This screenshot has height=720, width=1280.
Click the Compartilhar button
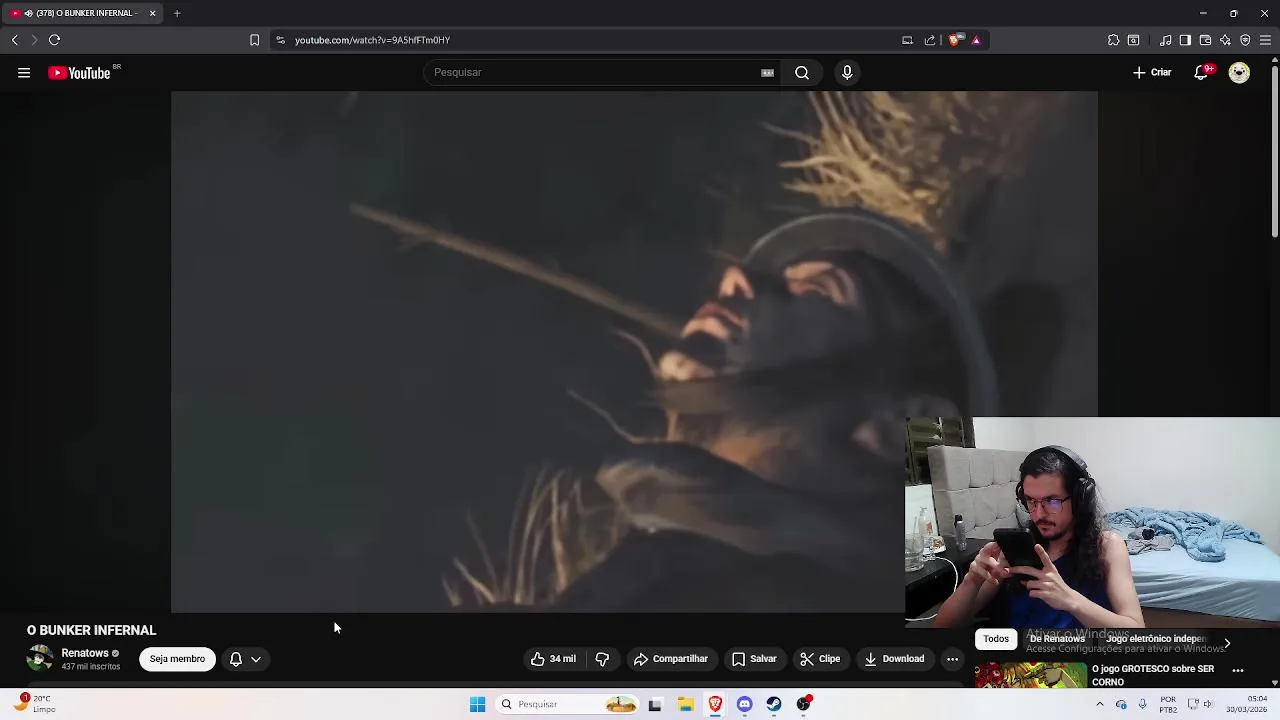pyautogui.click(x=670, y=659)
